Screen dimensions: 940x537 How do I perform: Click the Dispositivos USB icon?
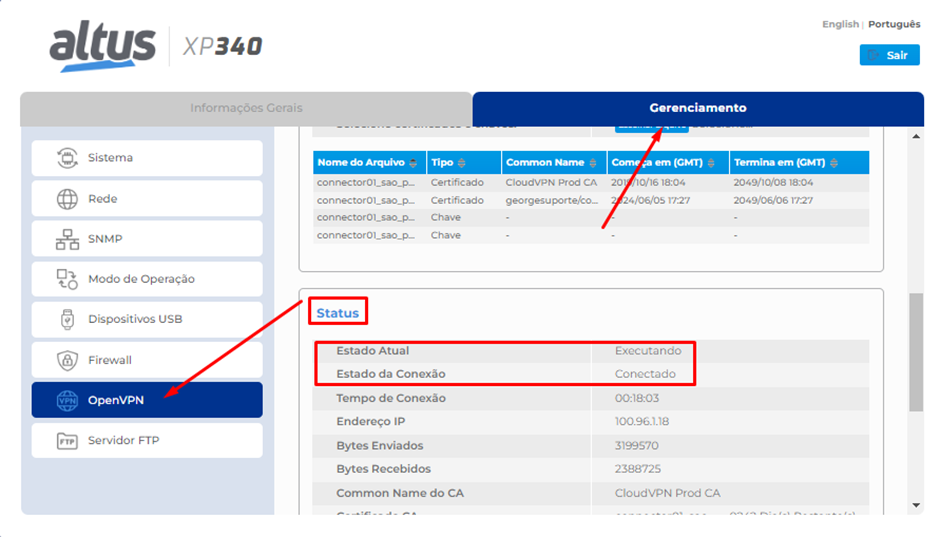67,320
